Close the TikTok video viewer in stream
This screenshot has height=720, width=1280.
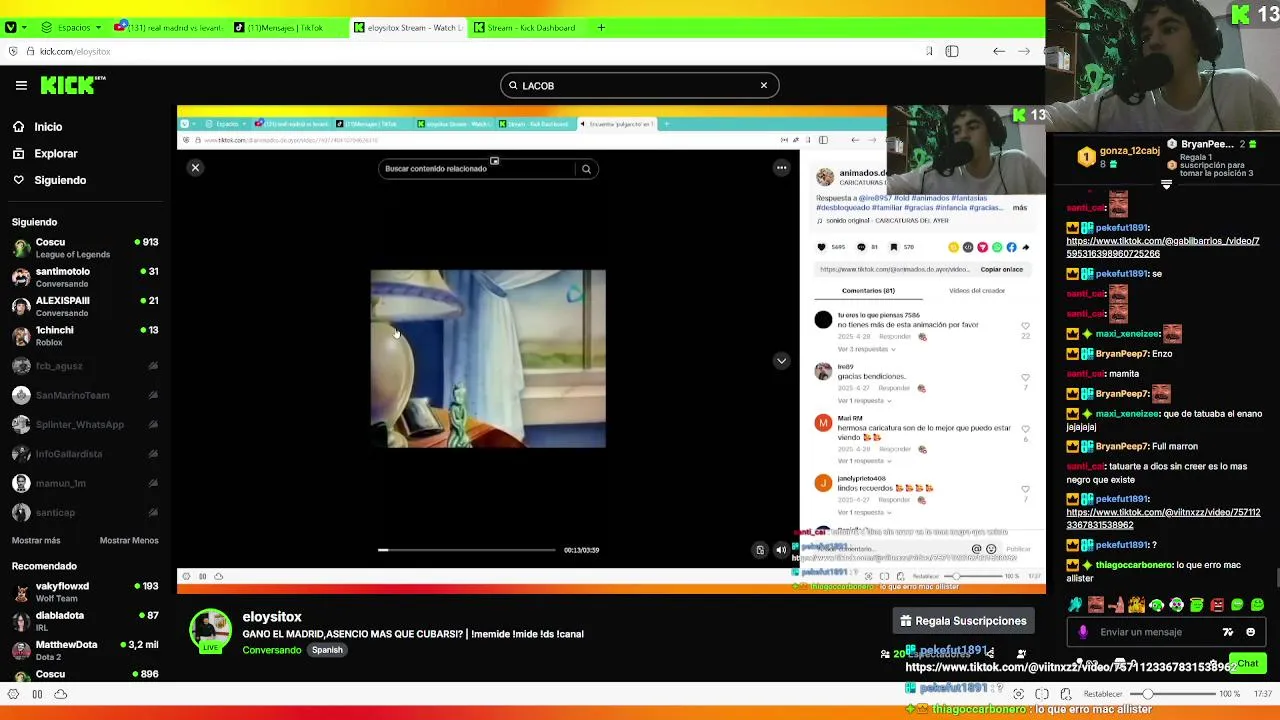(196, 168)
